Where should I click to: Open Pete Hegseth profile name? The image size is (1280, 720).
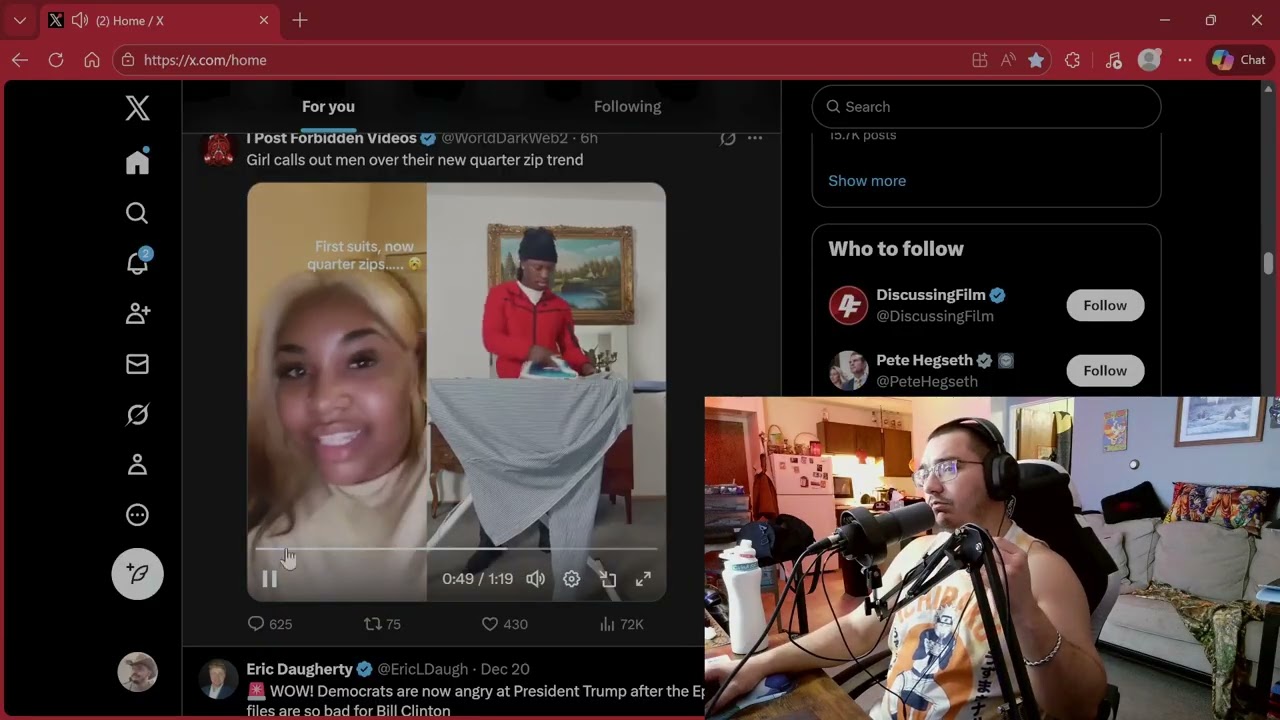pyautogui.click(x=924, y=360)
